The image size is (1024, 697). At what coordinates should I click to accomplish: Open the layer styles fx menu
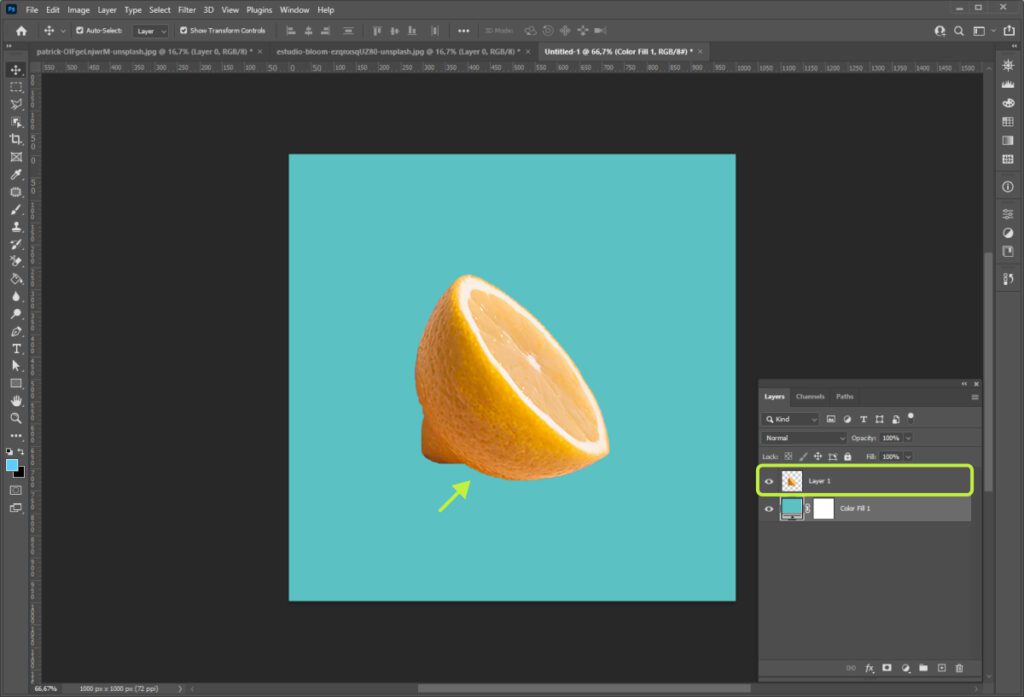pyautogui.click(x=869, y=668)
